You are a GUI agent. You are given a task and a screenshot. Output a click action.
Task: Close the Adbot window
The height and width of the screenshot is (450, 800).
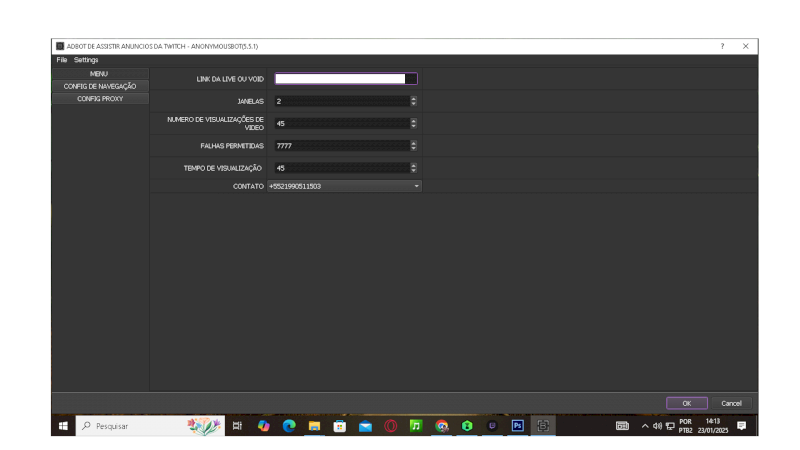[746, 46]
